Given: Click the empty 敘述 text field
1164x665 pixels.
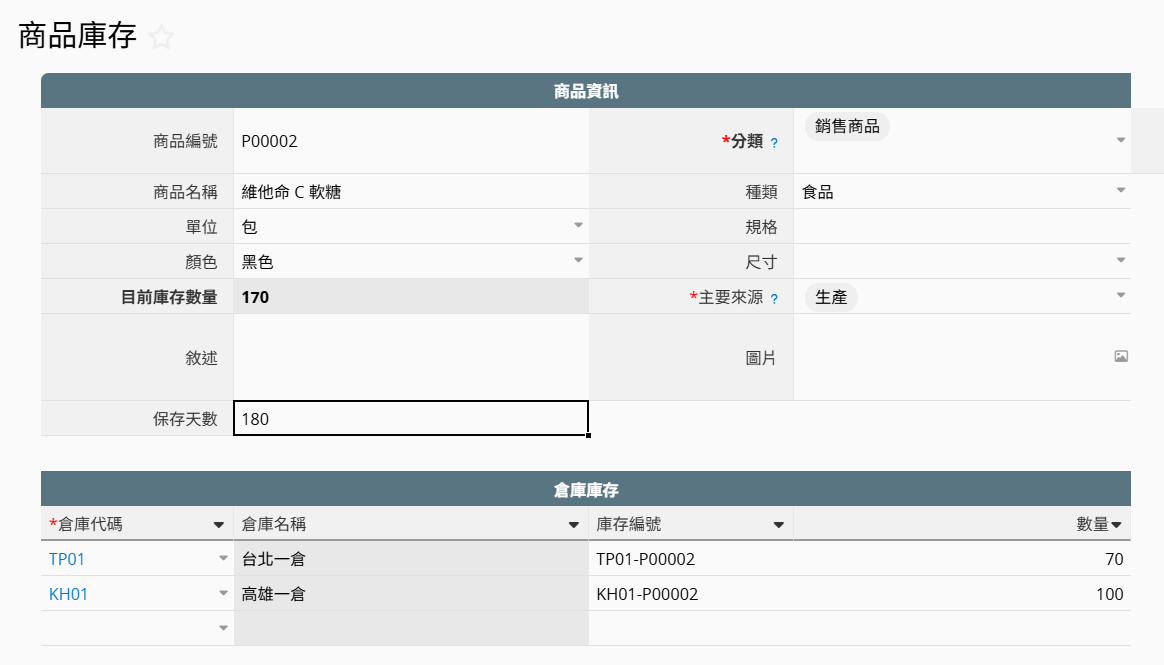Looking at the screenshot, I should click(x=410, y=357).
